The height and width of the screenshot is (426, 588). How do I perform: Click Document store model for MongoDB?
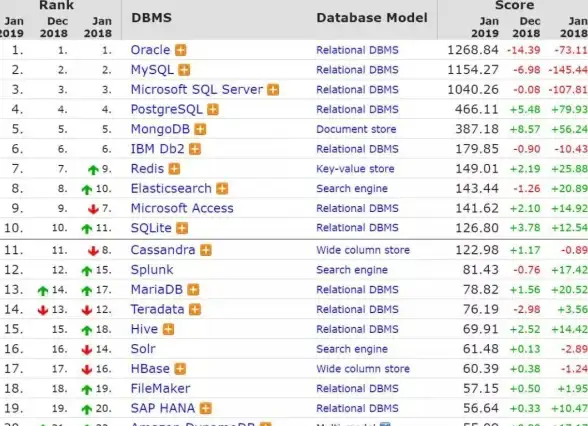356,129
